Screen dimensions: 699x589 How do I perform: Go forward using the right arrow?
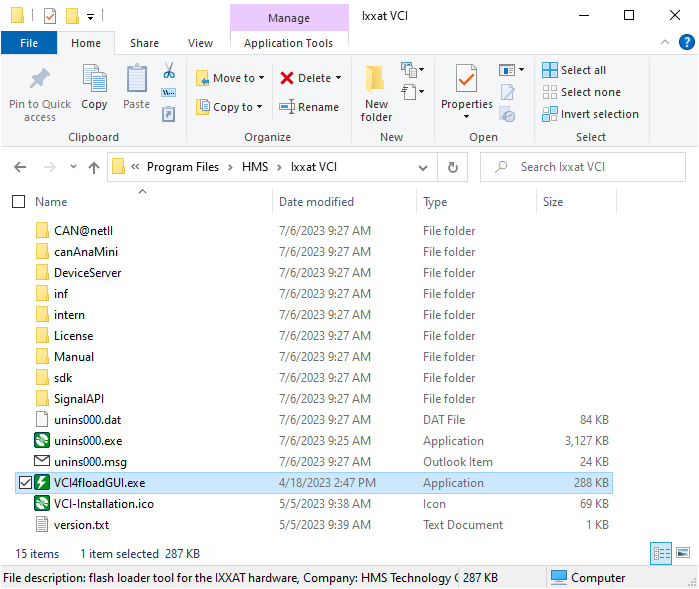(x=49, y=167)
